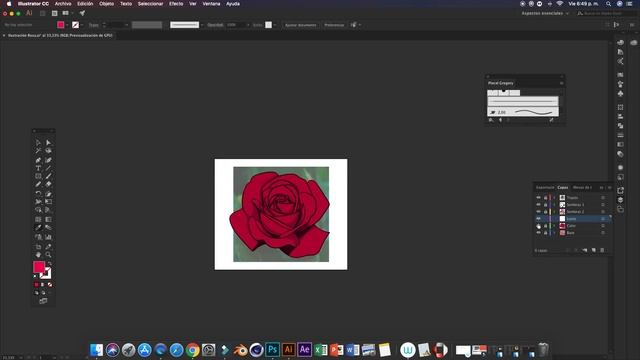Toggle the lock on Sombras 1 layer
This screenshot has height=360, width=640.
click(x=545, y=204)
